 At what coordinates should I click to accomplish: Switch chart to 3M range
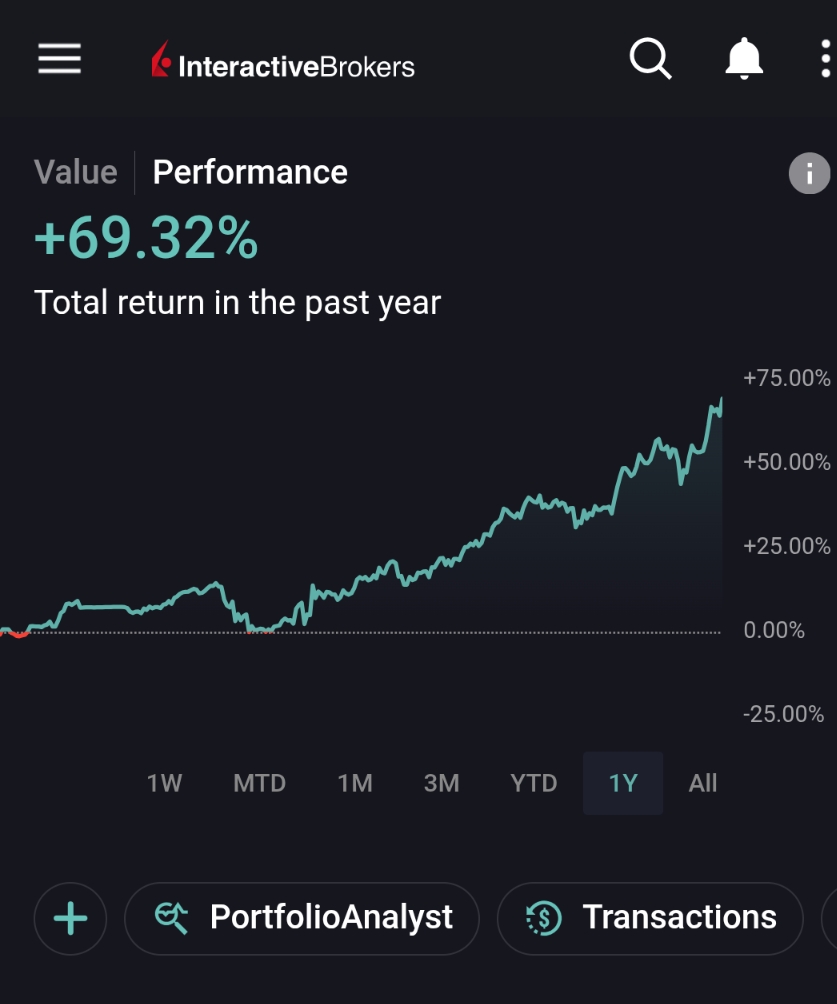(x=441, y=783)
